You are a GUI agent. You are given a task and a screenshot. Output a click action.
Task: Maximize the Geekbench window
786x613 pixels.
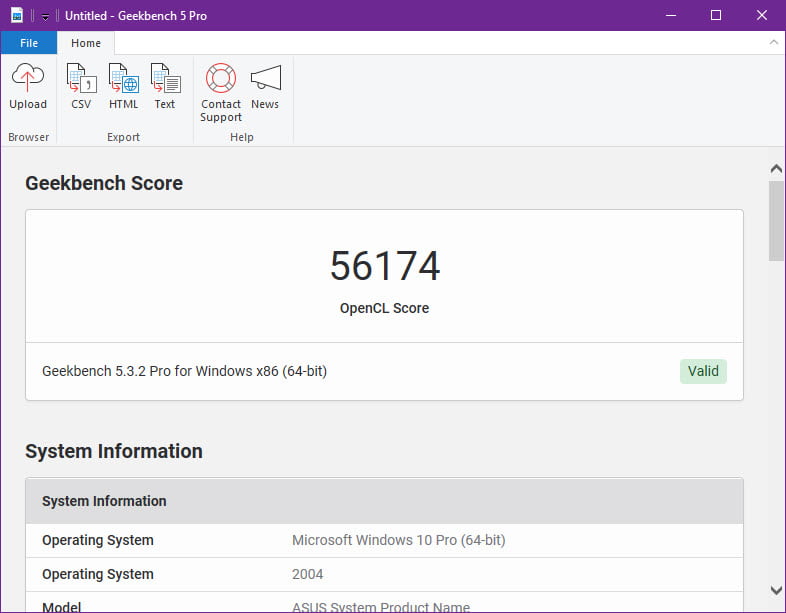coord(716,16)
